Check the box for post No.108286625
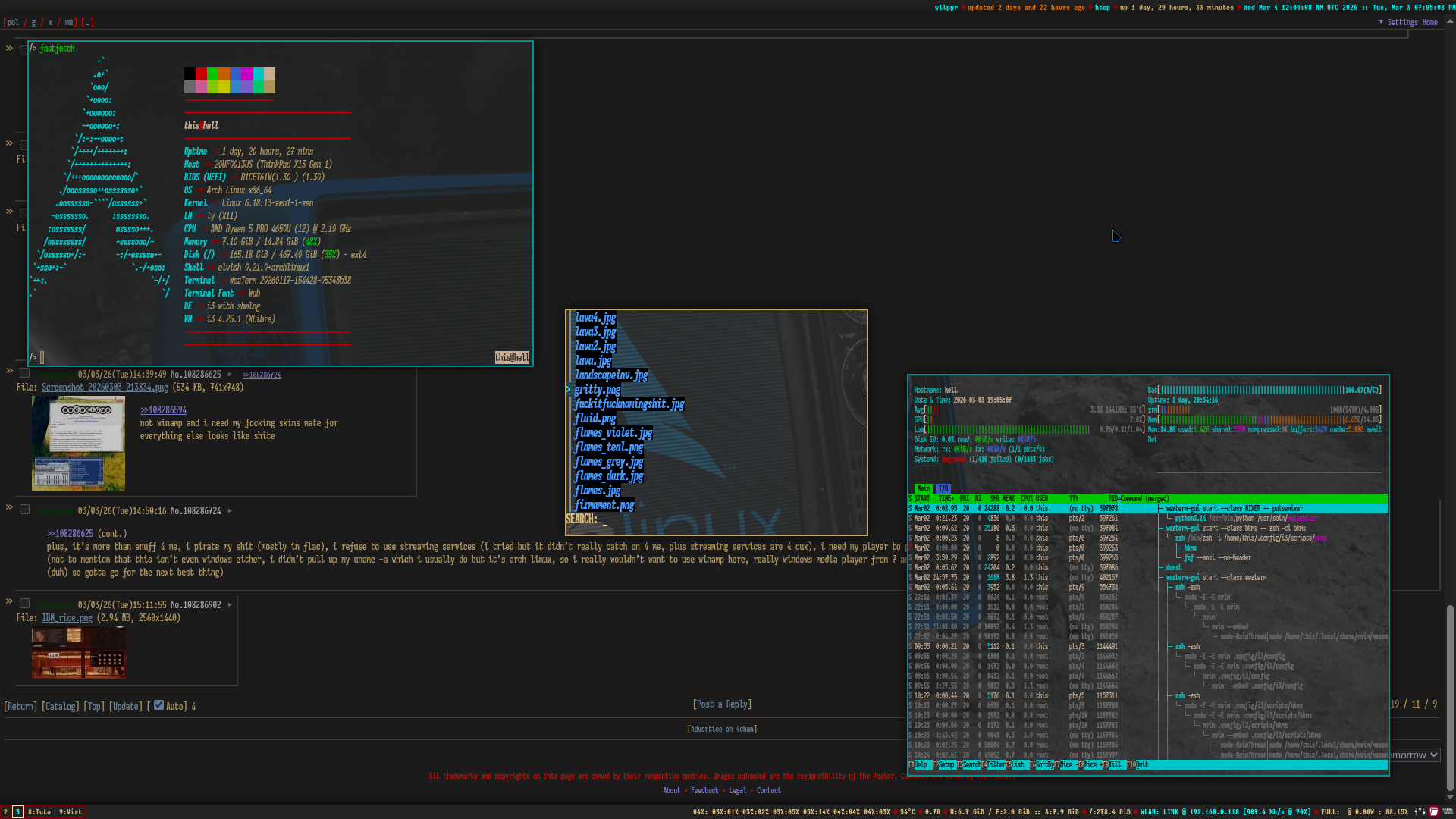The width and height of the screenshot is (1456, 819). [x=24, y=373]
